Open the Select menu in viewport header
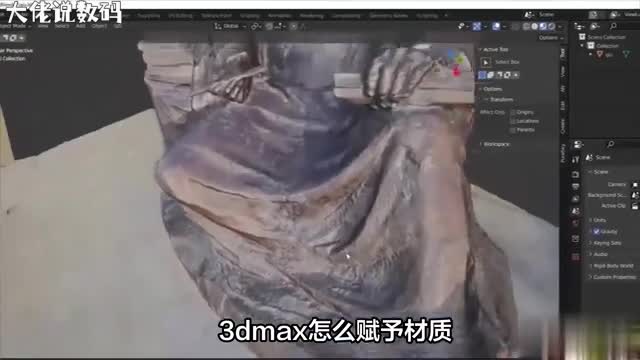Image resolution: width=640 pixels, height=360 pixels. (62, 26)
